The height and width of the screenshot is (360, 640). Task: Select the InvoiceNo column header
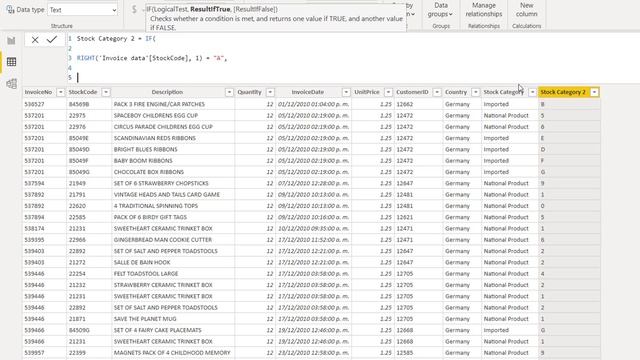pos(38,92)
